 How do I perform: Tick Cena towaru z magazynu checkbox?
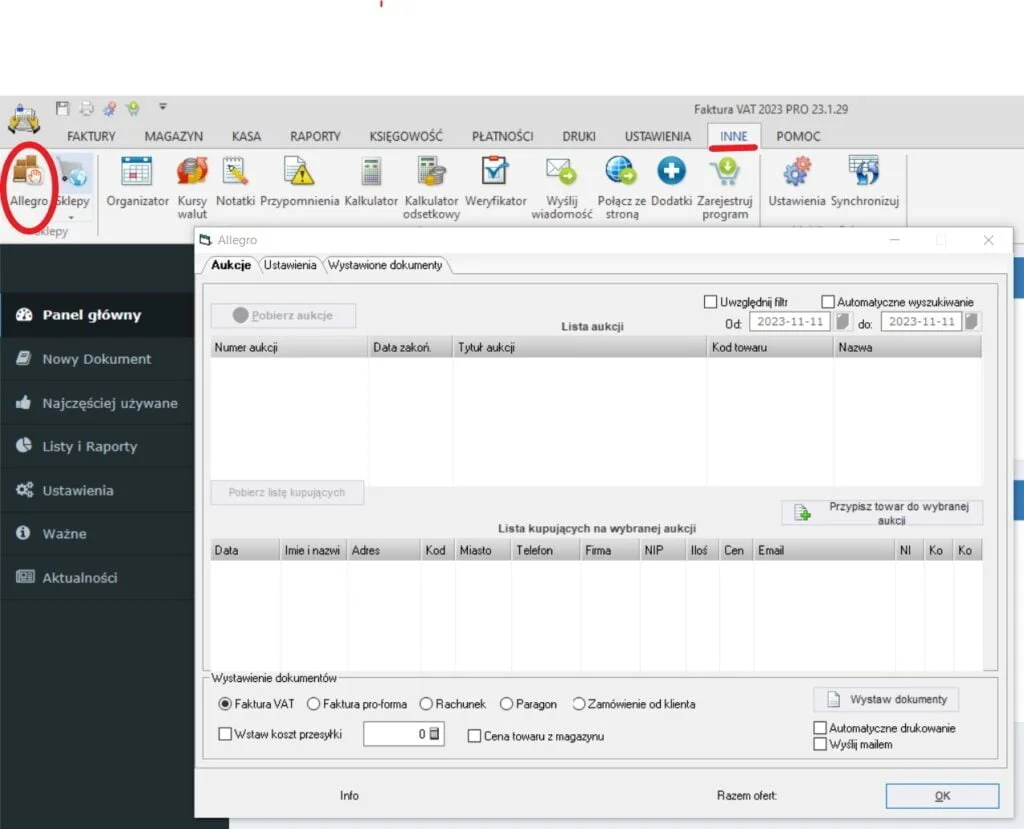pyautogui.click(x=474, y=736)
